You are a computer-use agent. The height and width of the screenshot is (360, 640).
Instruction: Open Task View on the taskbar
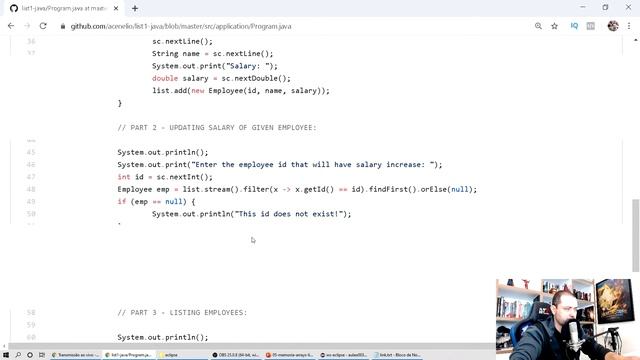point(42,355)
